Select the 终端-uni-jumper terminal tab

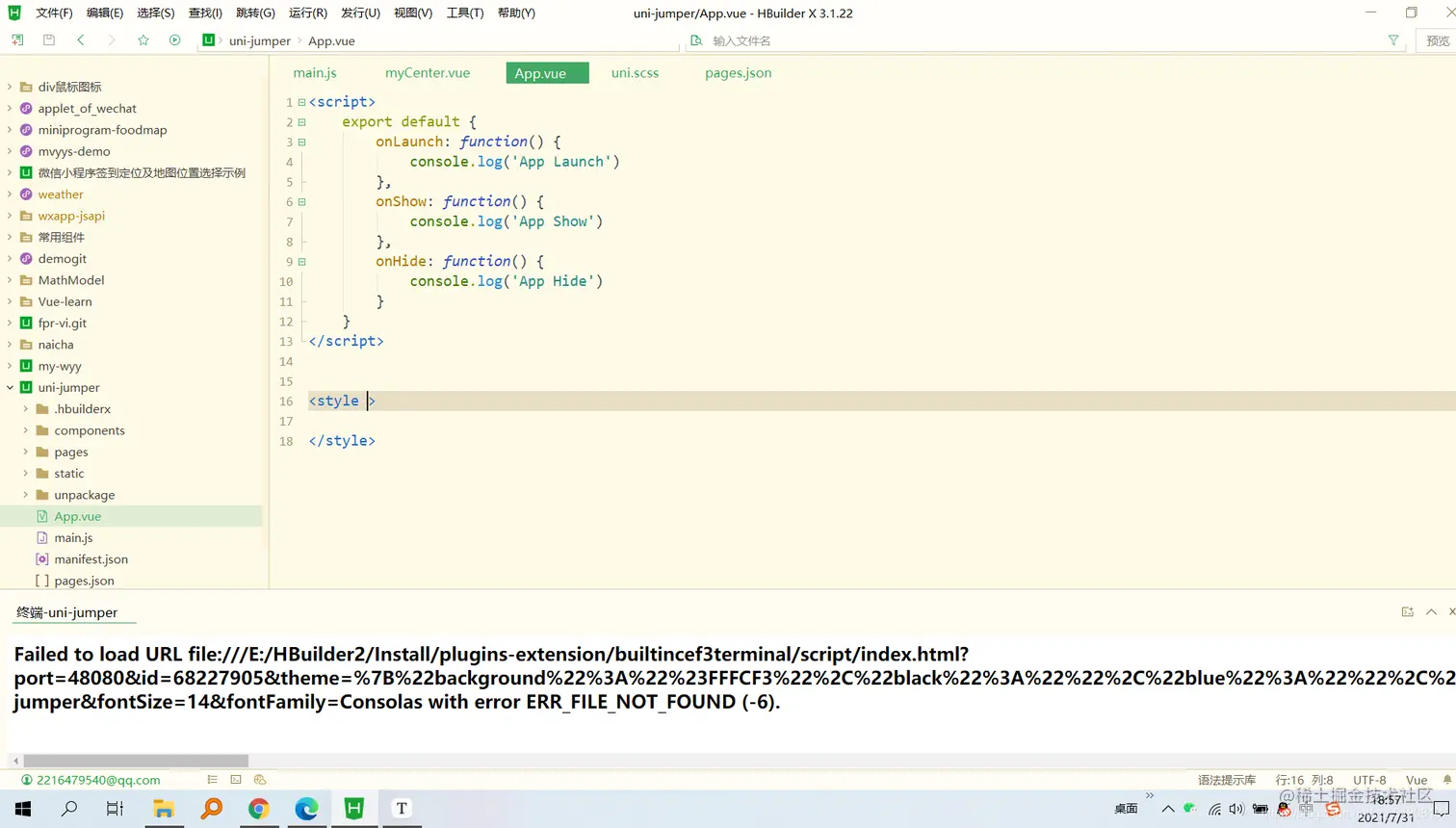coord(67,612)
